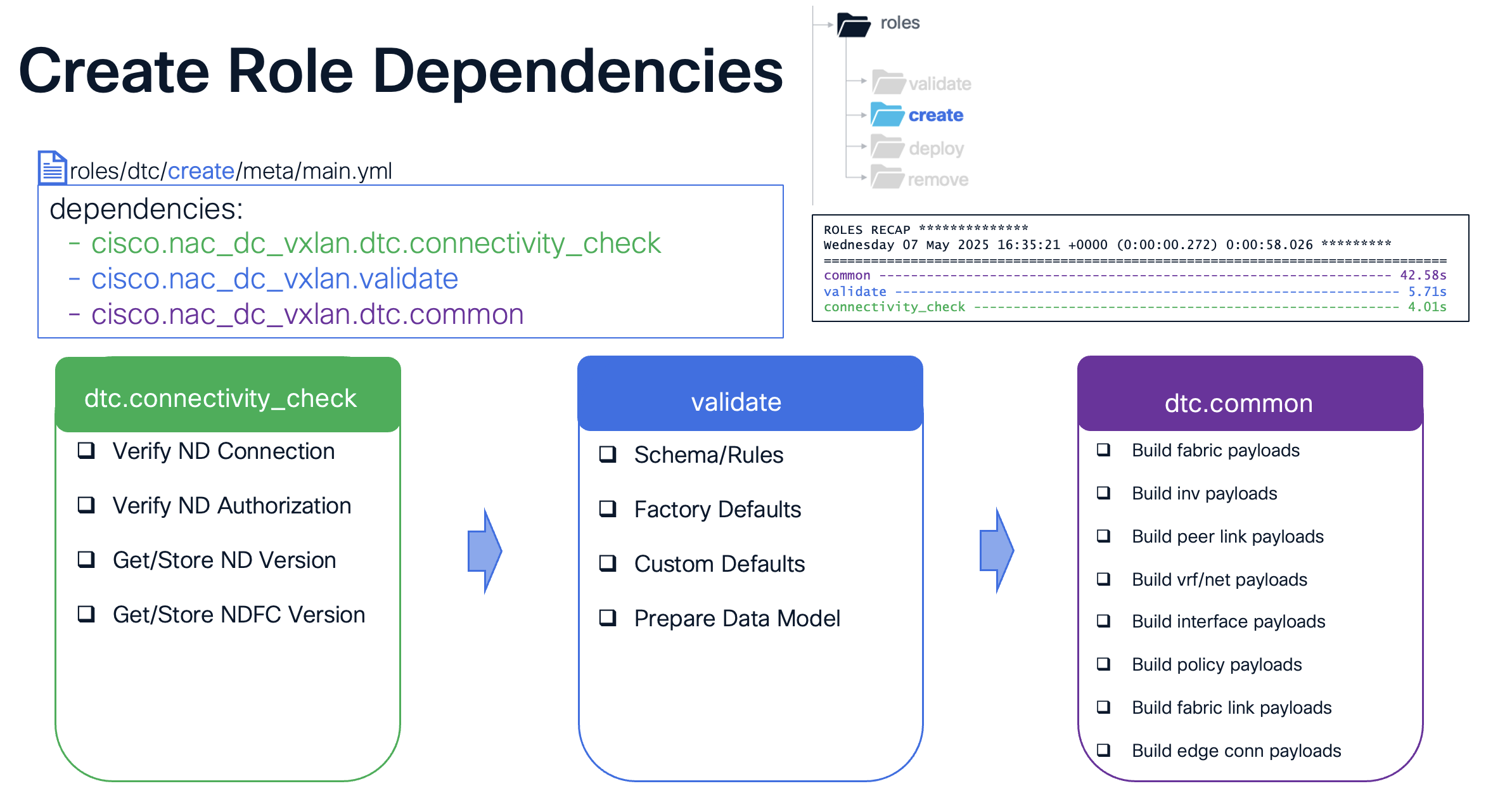Check the Factory Defaults box
The width and height of the screenshot is (1512, 786).
coord(608,509)
